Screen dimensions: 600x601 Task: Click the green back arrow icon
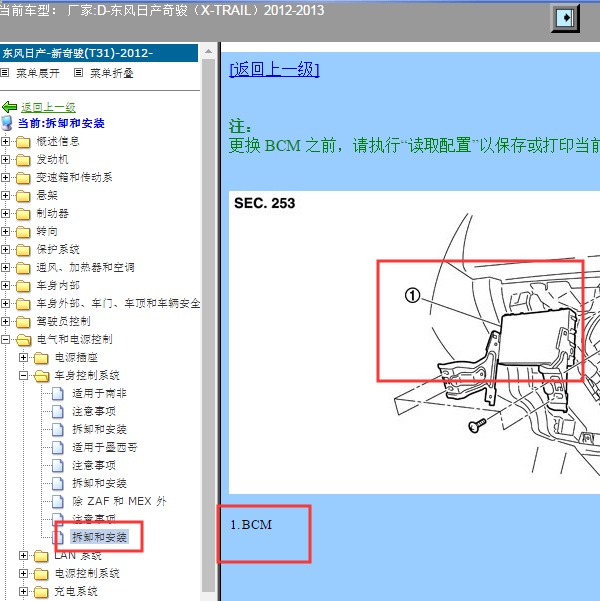9,107
